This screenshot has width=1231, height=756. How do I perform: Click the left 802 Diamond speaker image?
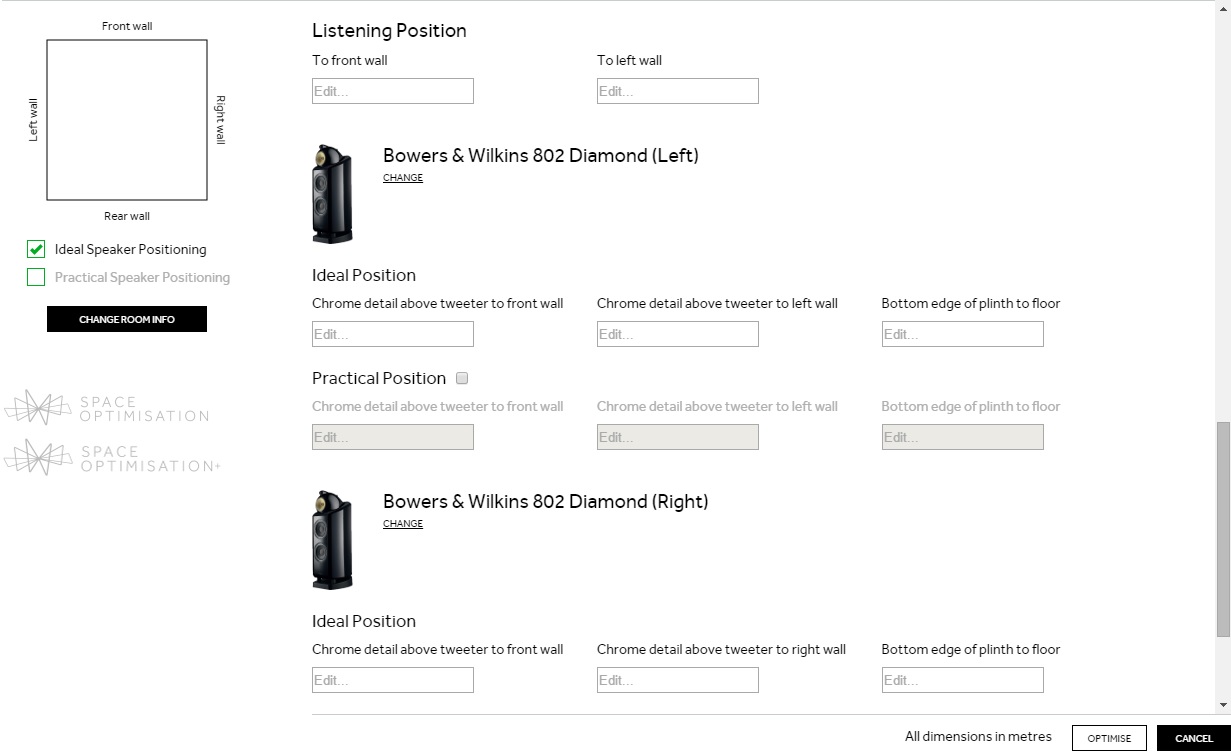tap(332, 194)
